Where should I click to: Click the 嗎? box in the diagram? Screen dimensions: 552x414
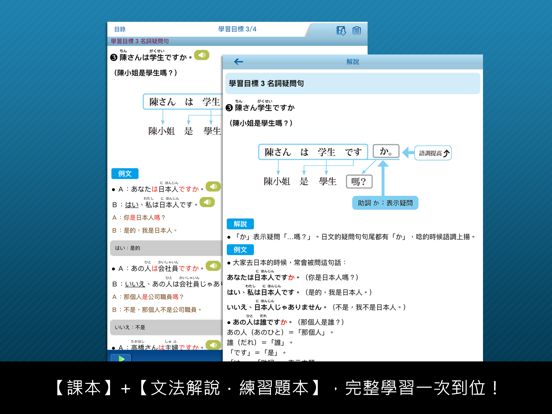coord(359,182)
